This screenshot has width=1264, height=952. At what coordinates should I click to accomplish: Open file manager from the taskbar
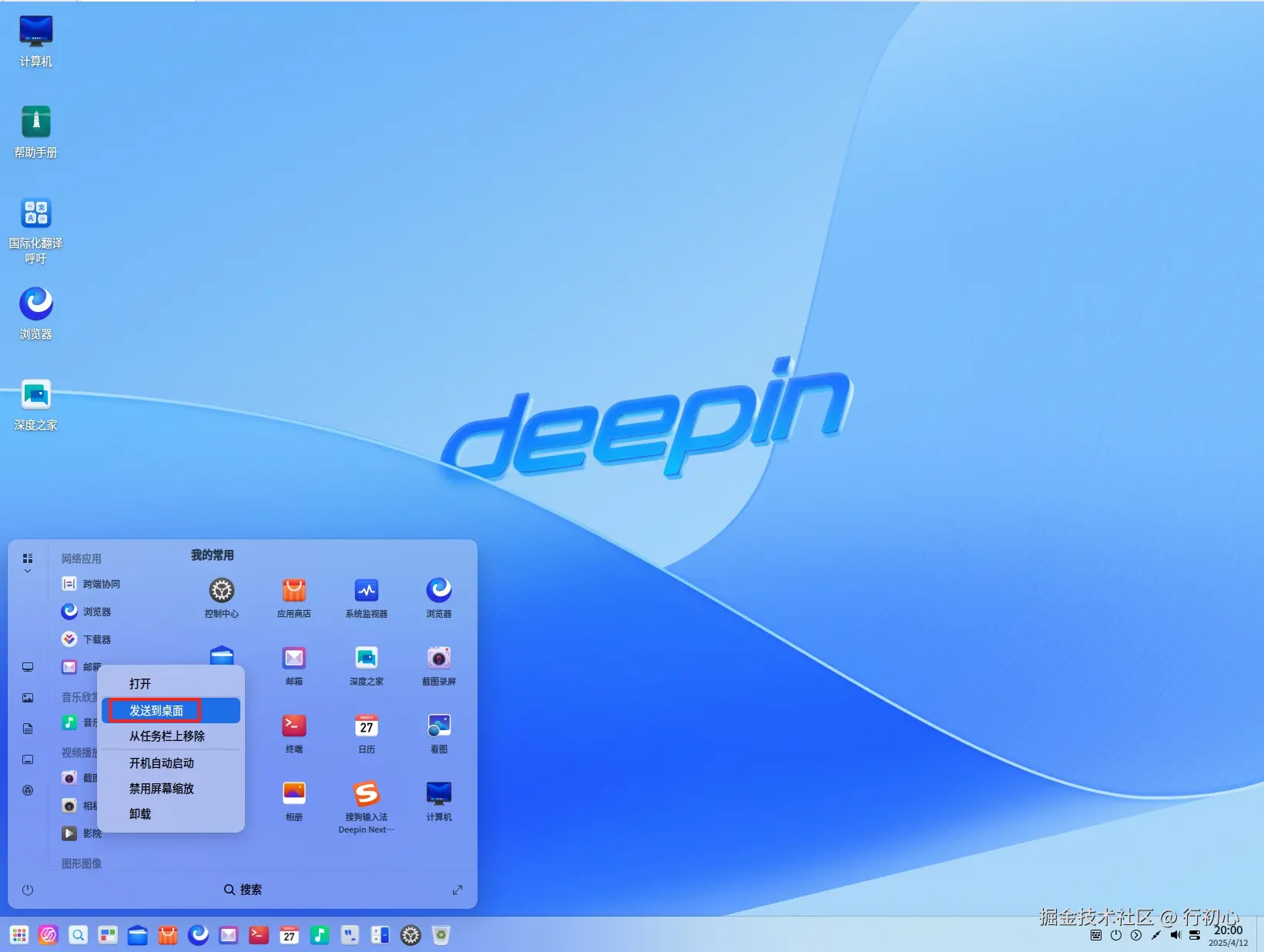tap(138, 935)
